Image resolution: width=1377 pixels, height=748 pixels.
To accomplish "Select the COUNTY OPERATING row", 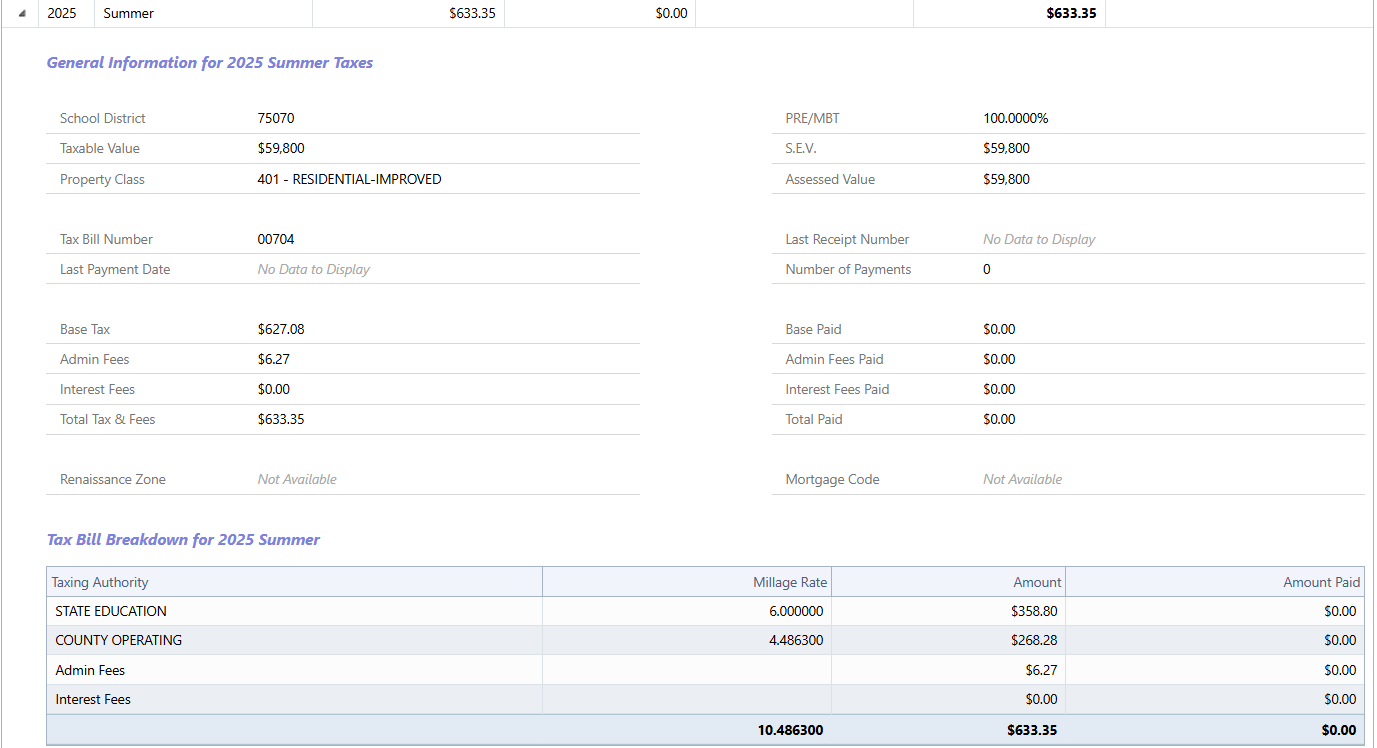I will coord(119,640).
